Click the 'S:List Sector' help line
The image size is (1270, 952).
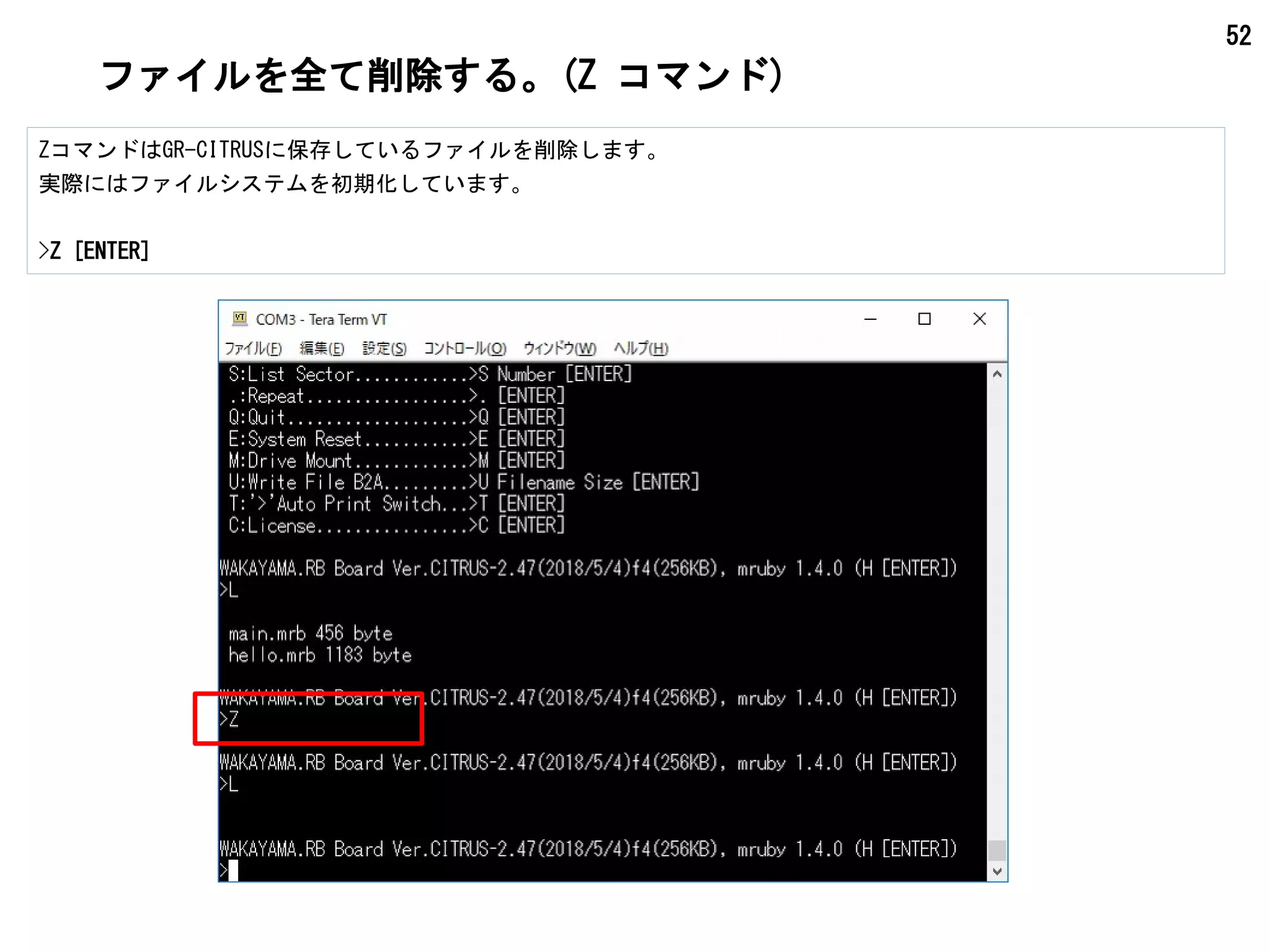click(430, 374)
